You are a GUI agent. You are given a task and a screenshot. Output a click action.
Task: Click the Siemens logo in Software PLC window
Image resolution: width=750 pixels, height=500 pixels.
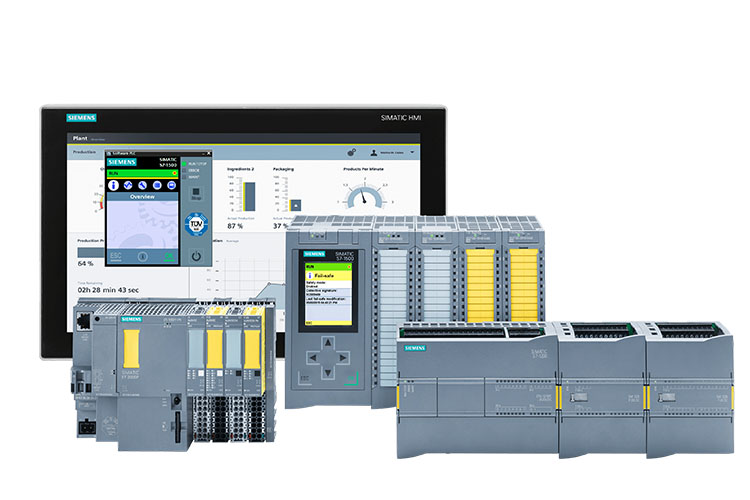pos(122,162)
